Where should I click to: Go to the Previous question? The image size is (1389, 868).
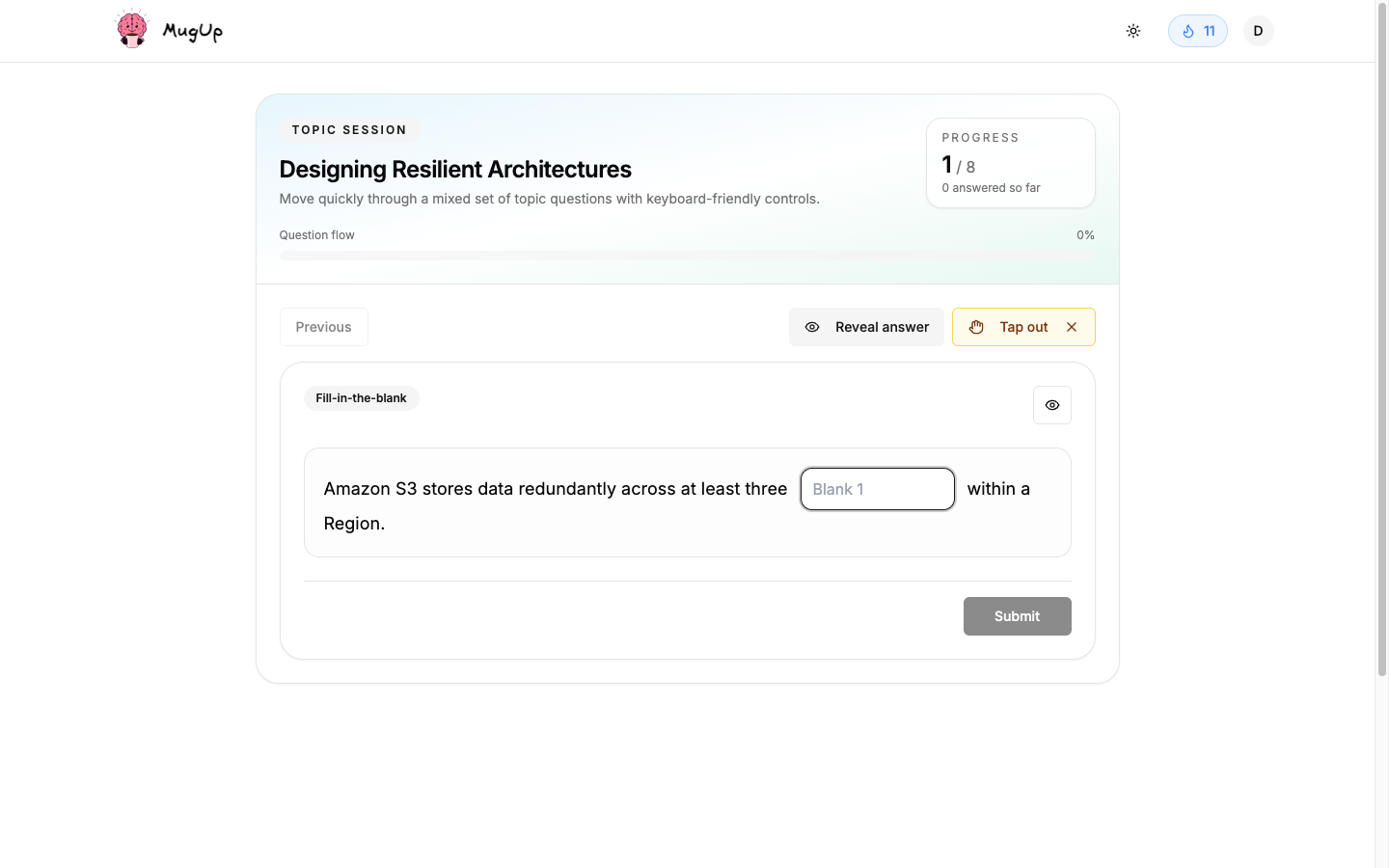tap(323, 327)
